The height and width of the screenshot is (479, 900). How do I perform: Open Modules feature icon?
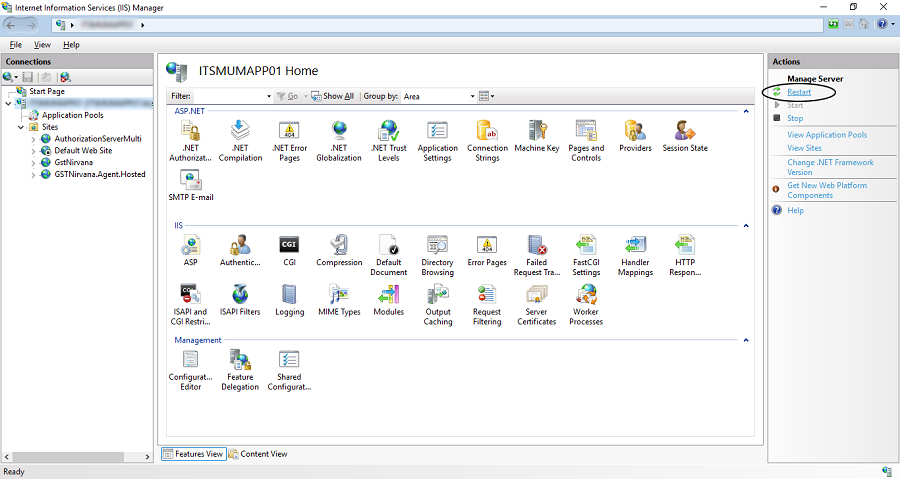[389, 300]
